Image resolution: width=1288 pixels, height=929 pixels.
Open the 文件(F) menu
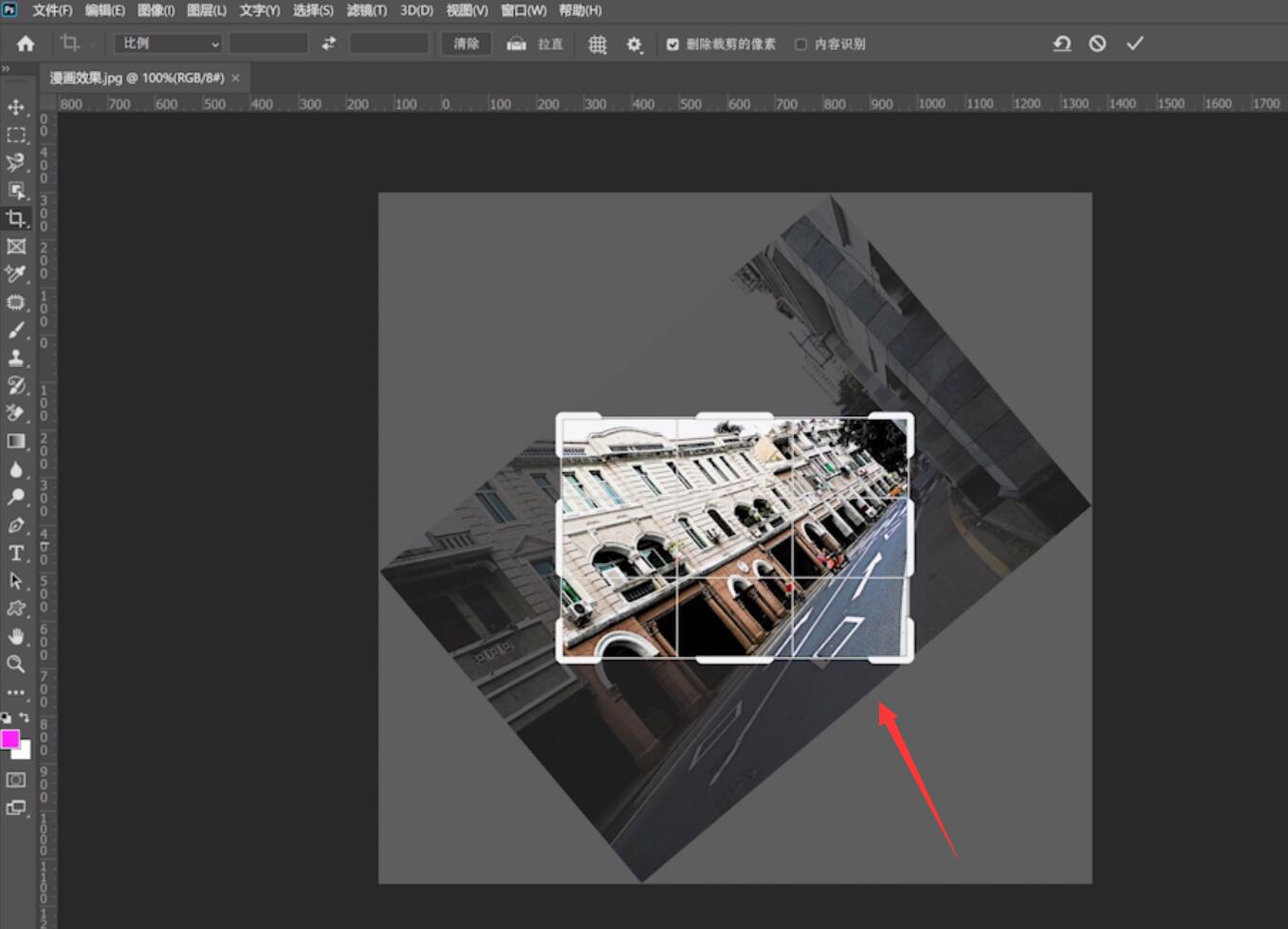pos(52,10)
